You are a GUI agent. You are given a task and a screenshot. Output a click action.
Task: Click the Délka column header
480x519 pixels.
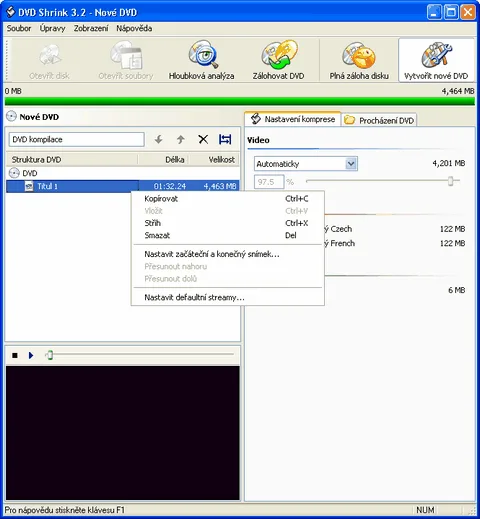163,160
